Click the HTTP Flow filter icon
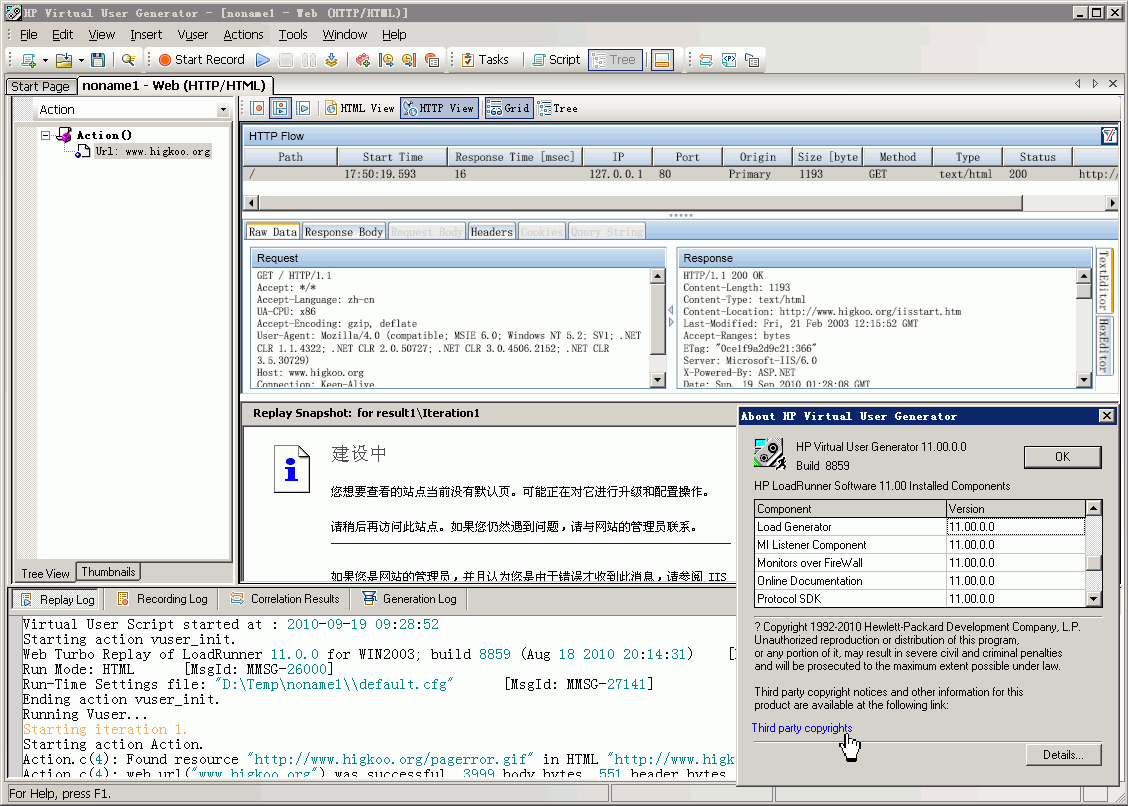This screenshot has height=806, width=1128. (x=1109, y=135)
